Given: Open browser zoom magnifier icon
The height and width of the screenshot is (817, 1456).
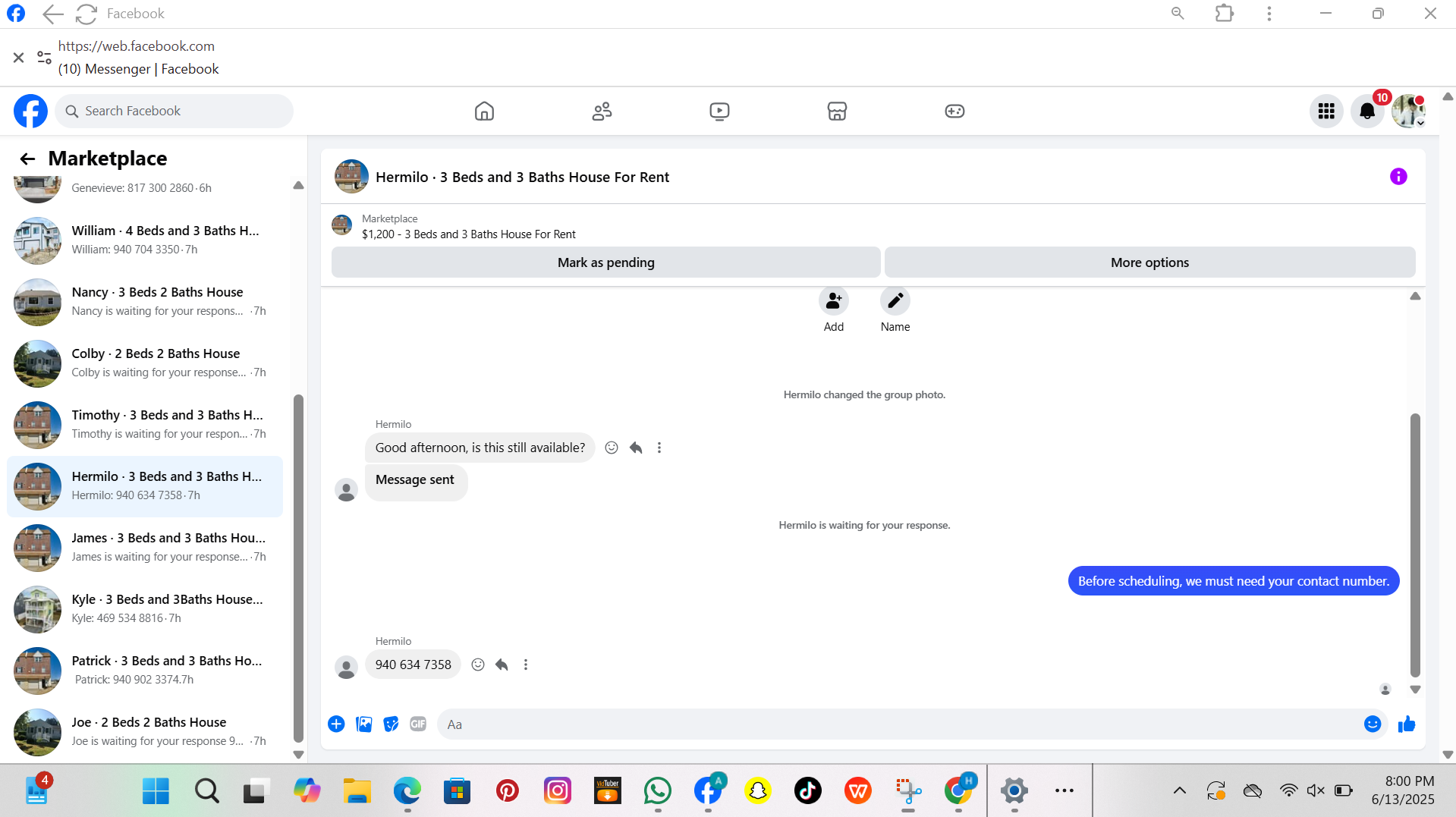Looking at the screenshot, I should tap(1178, 14).
